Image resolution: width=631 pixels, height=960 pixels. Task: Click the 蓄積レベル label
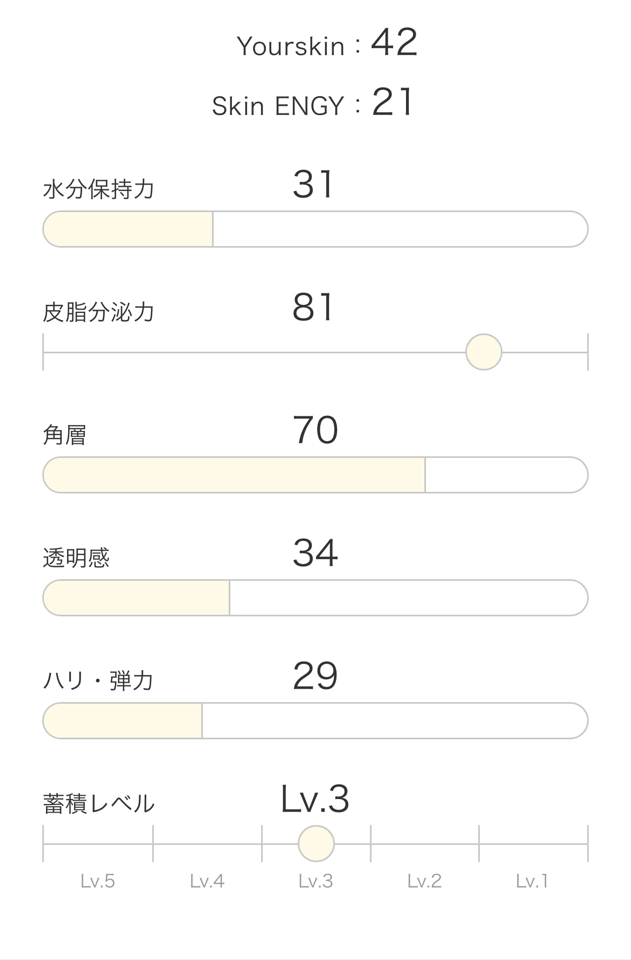[x=98, y=804]
